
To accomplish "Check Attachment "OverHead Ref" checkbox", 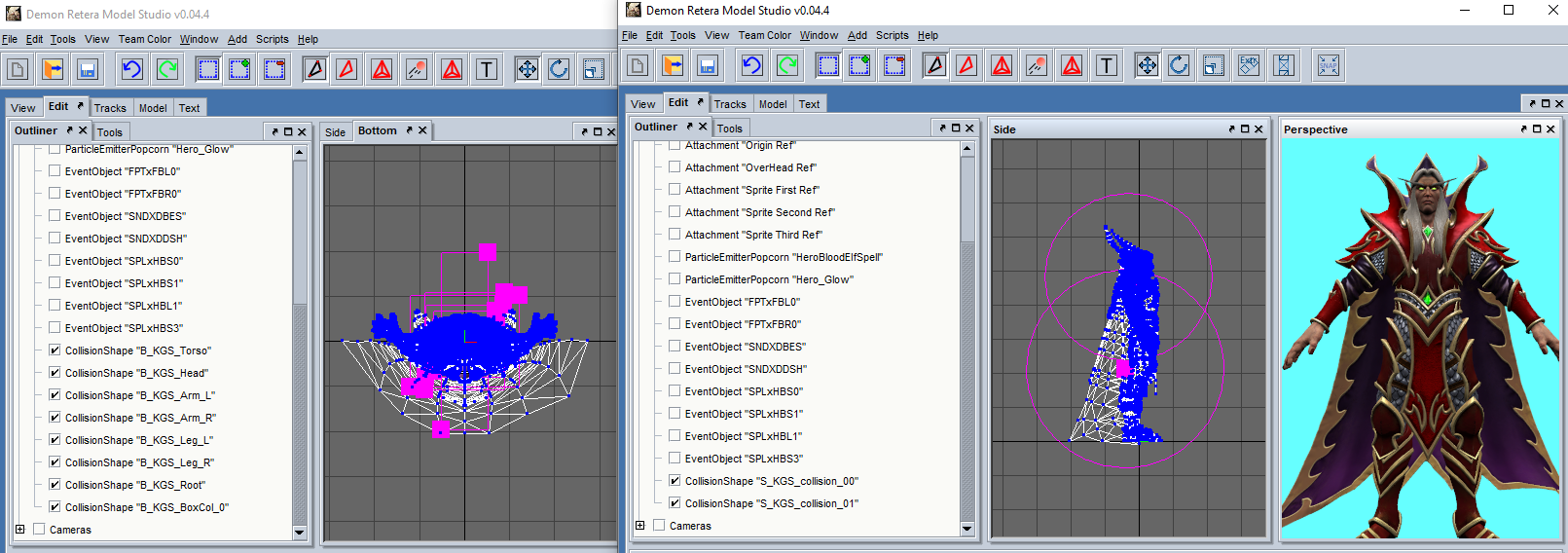I will pyautogui.click(x=675, y=166).
